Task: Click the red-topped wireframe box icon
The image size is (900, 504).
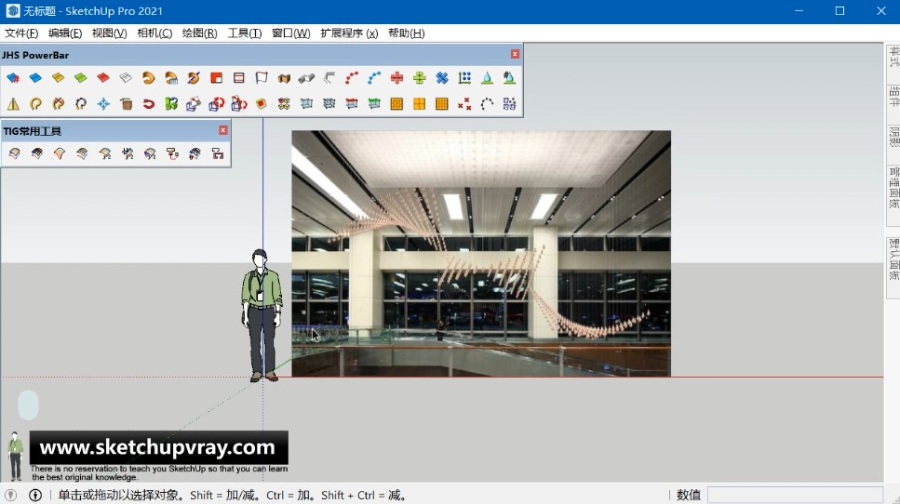Action: pos(352,104)
